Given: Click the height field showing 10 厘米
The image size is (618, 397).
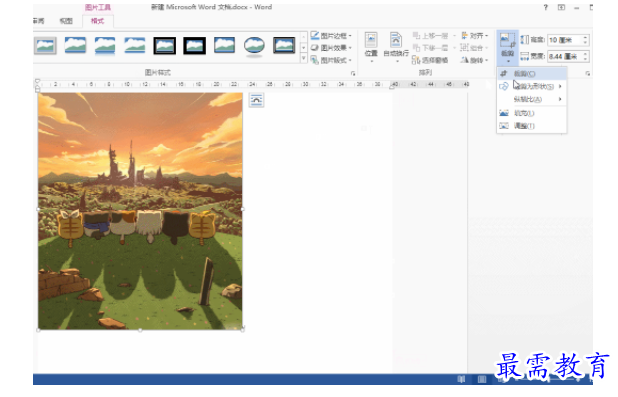Looking at the screenshot, I should pyautogui.click(x=565, y=40).
